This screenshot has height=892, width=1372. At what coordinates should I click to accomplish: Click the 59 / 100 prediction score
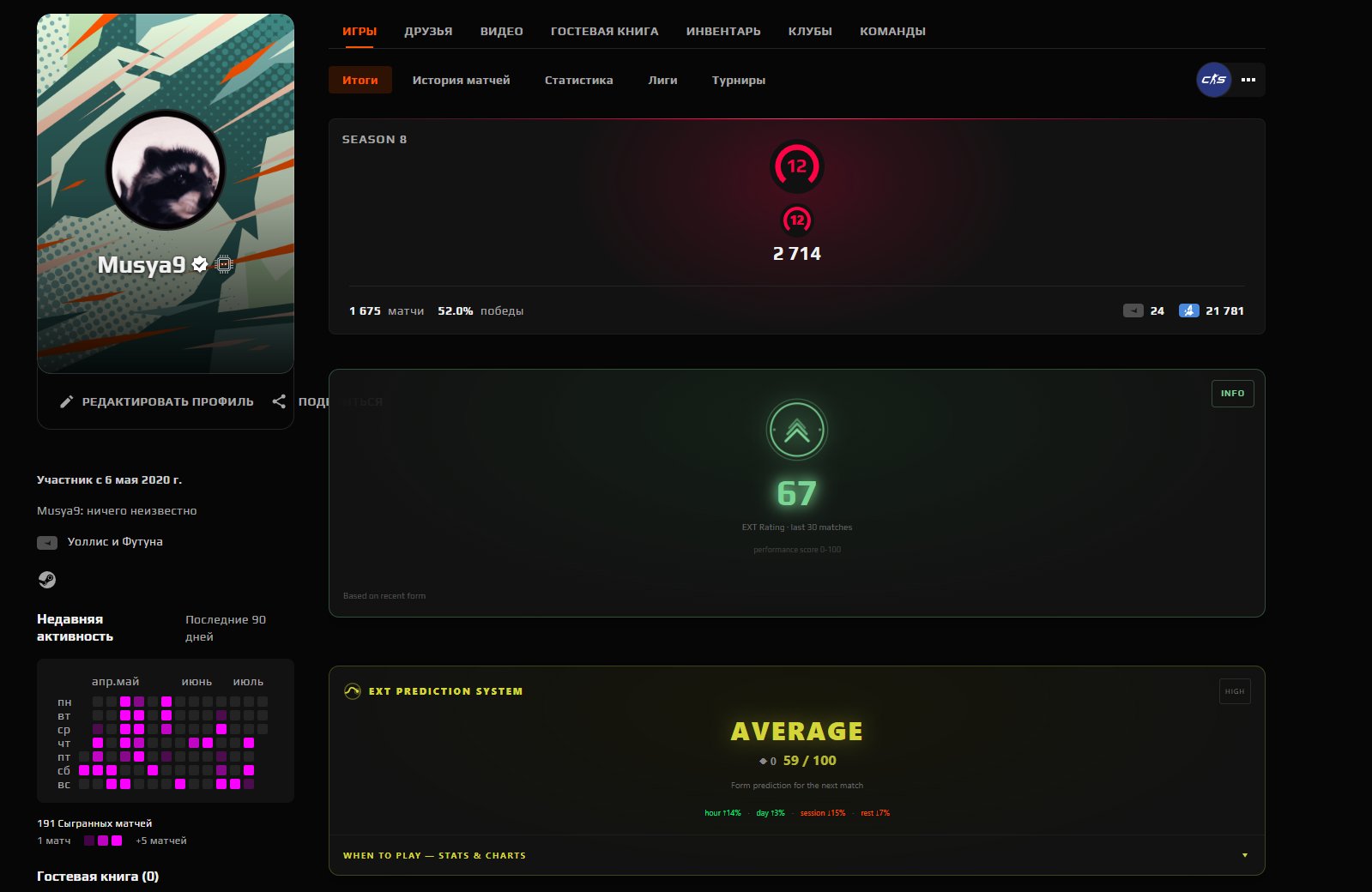click(x=809, y=761)
